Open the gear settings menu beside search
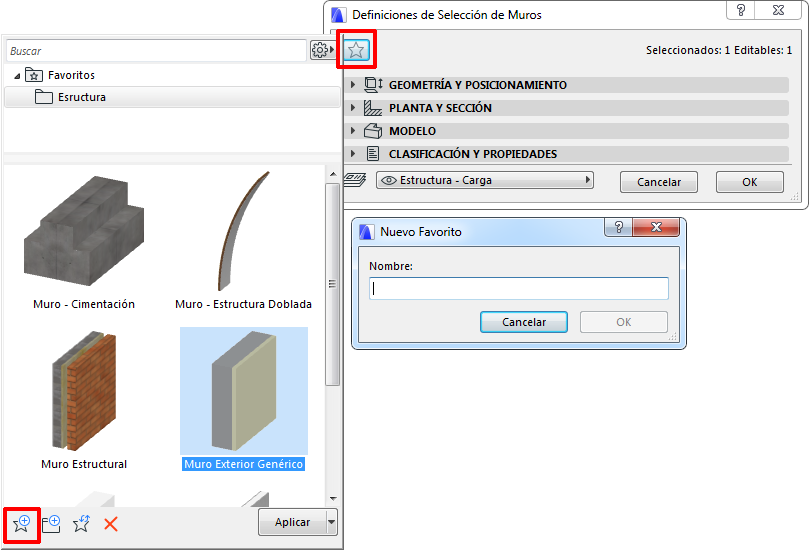 pos(322,50)
